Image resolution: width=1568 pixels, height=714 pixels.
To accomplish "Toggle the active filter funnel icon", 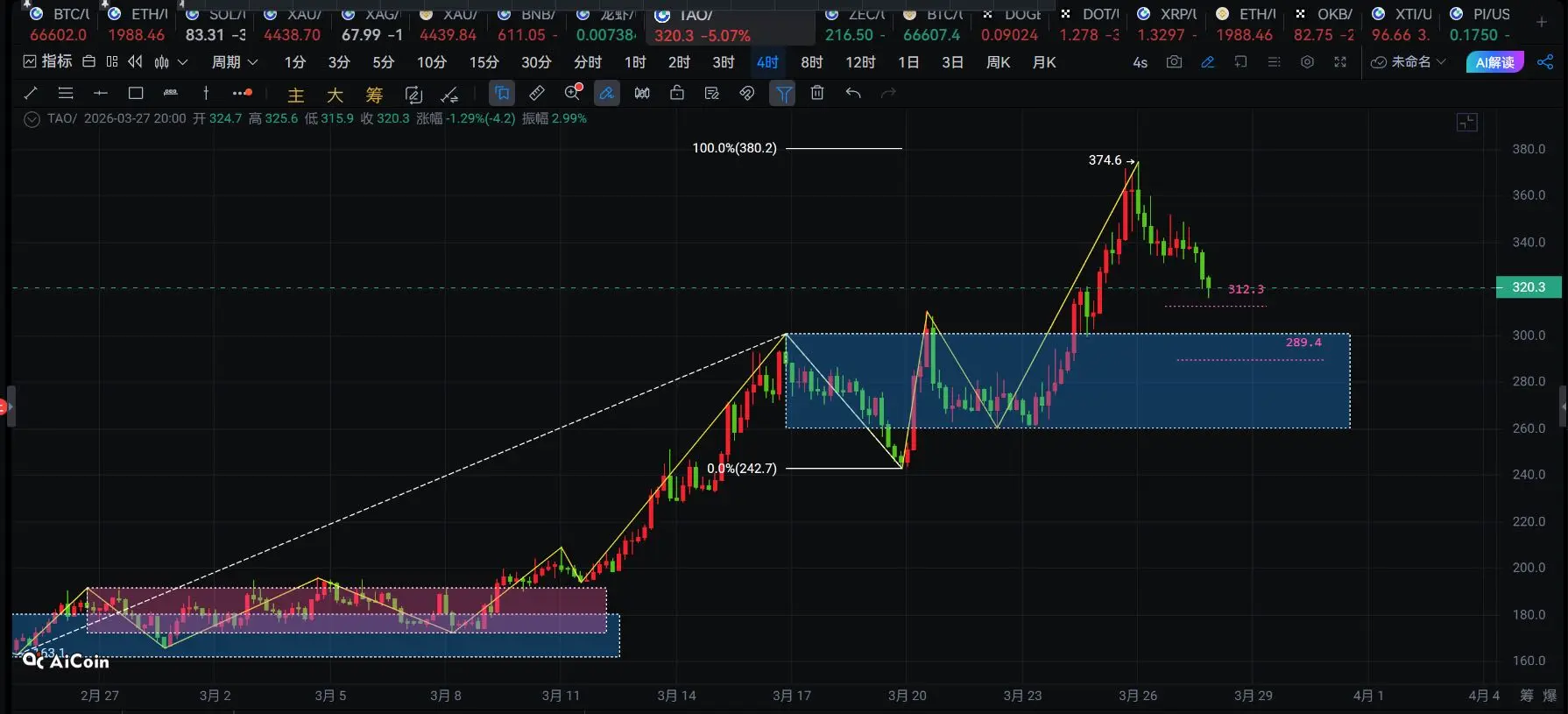I will point(782,93).
